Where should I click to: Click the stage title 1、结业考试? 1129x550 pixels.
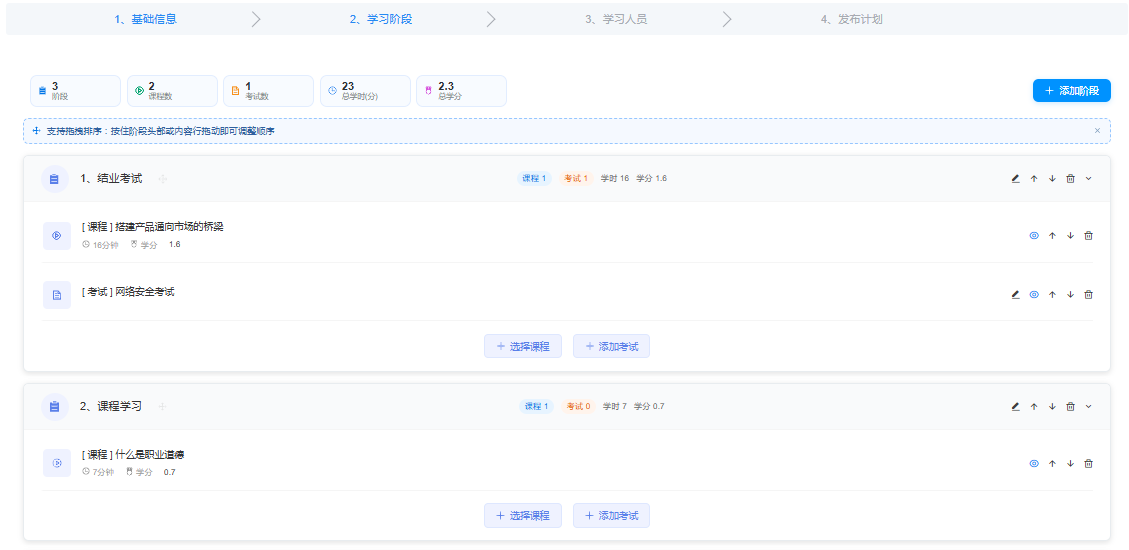(111, 179)
